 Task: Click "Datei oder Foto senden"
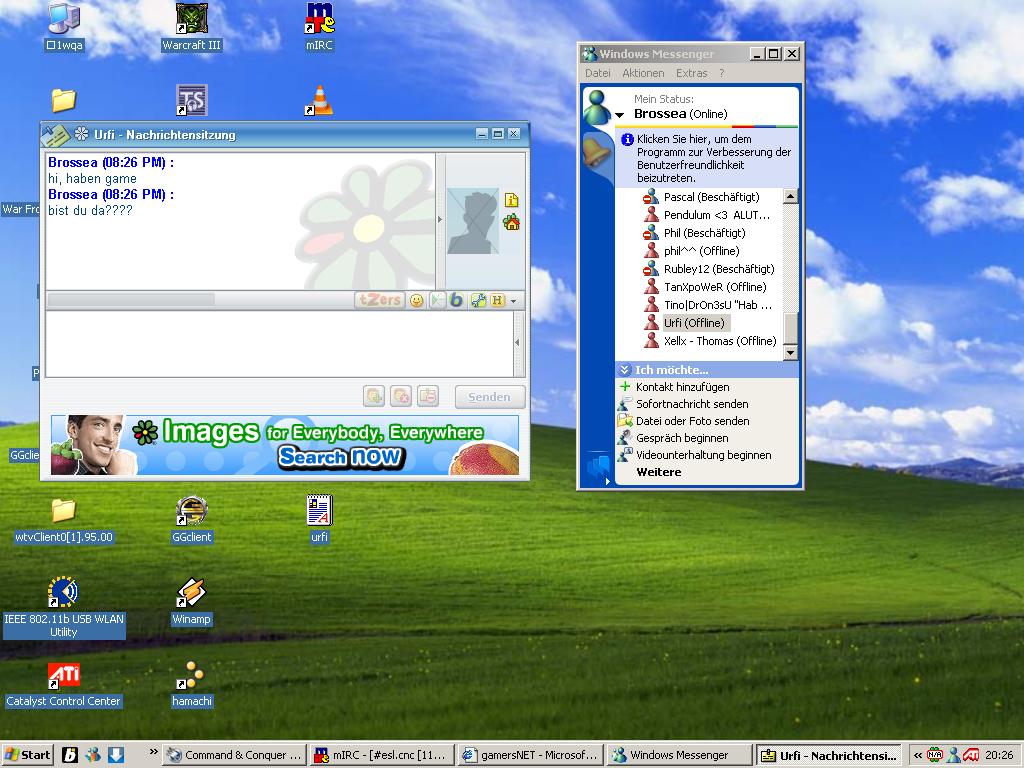(x=693, y=421)
